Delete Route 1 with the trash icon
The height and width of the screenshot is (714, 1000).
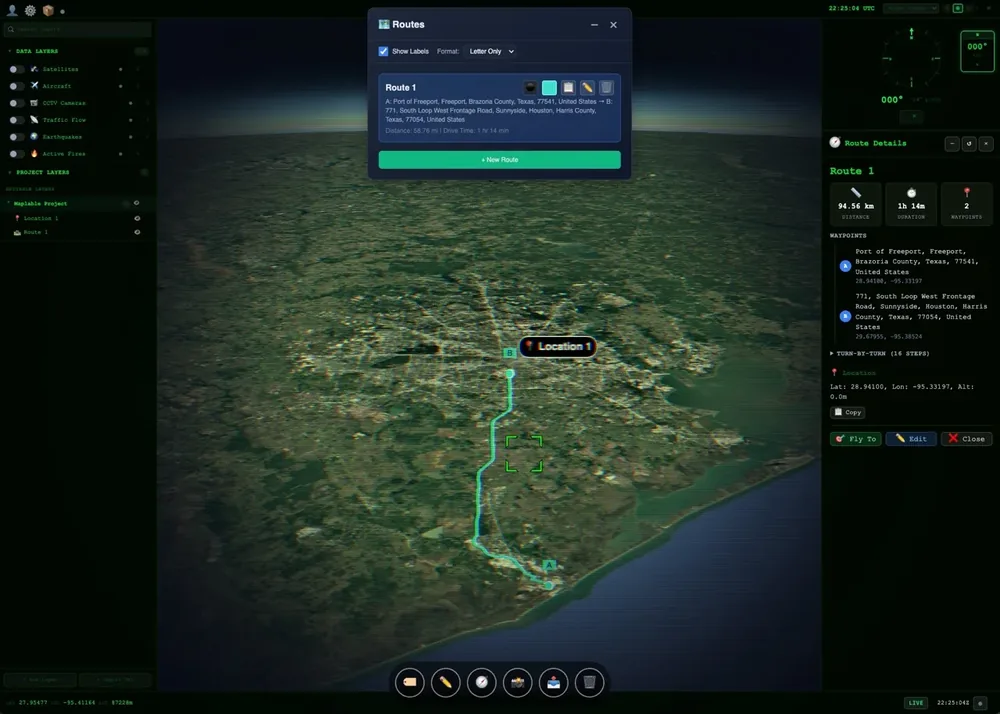(x=607, y=87)
